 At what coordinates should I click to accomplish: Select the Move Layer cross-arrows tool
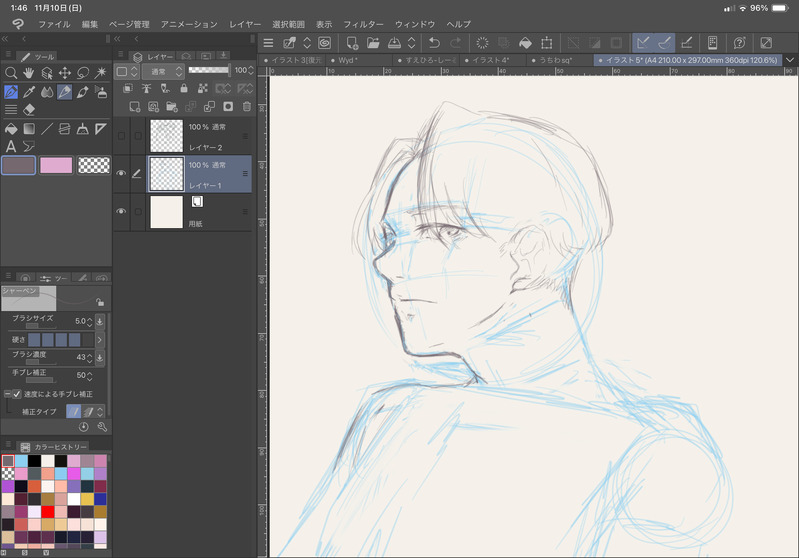pyautogui.click(x=65, y=73)
